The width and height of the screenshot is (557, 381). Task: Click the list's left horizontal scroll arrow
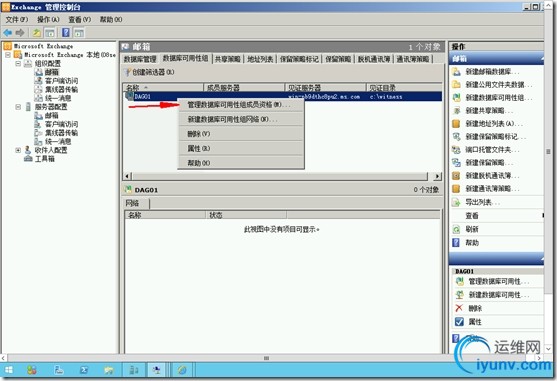[x=128, y=176]
